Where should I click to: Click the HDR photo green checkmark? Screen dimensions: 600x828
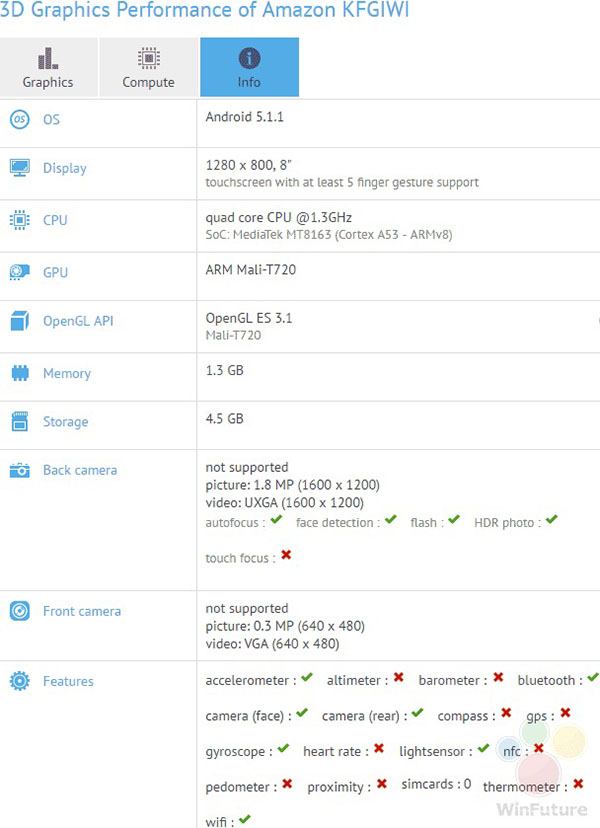click(552, 520)
